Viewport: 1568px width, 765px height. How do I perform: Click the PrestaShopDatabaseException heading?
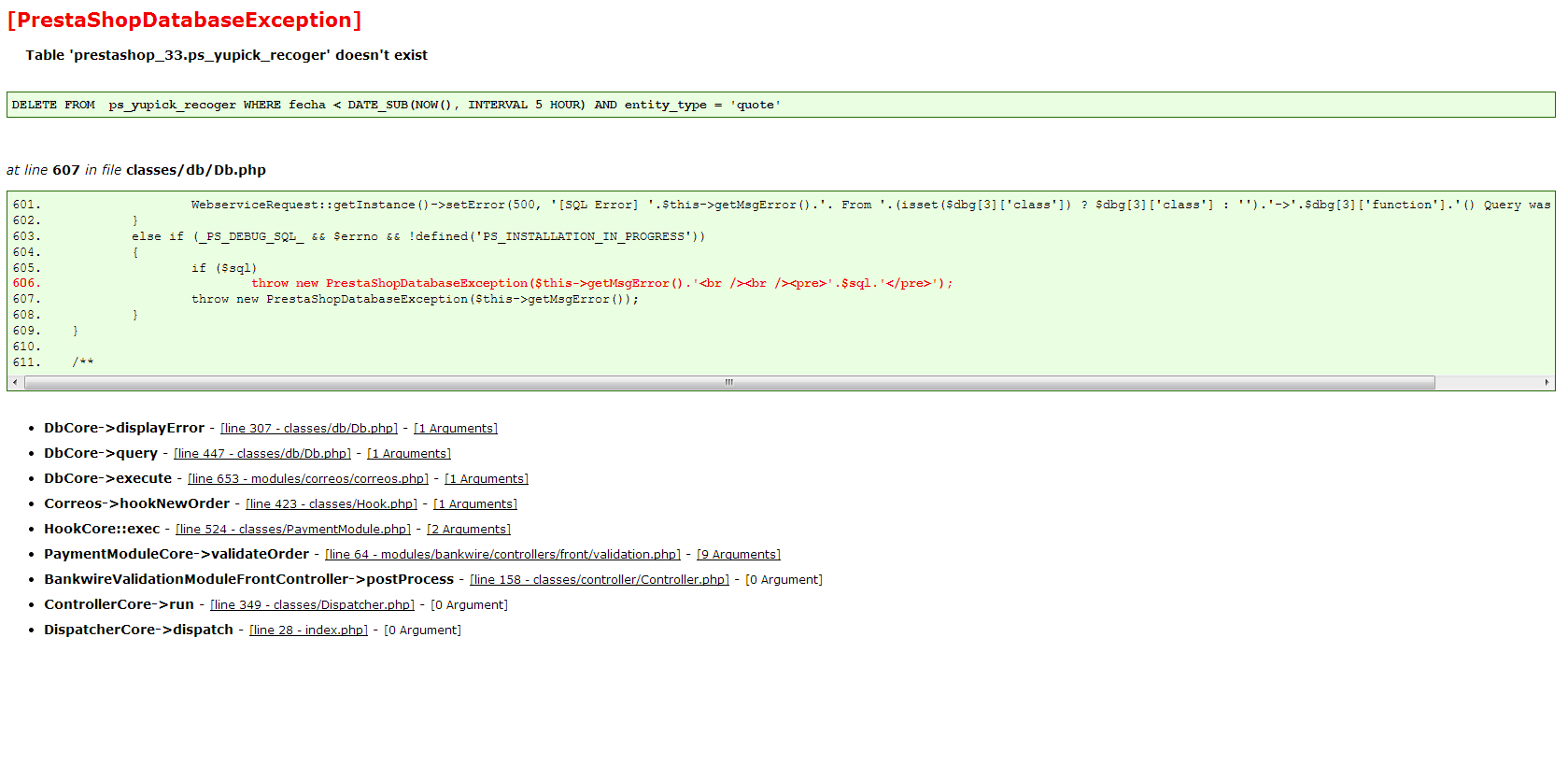tap(184, 20)
